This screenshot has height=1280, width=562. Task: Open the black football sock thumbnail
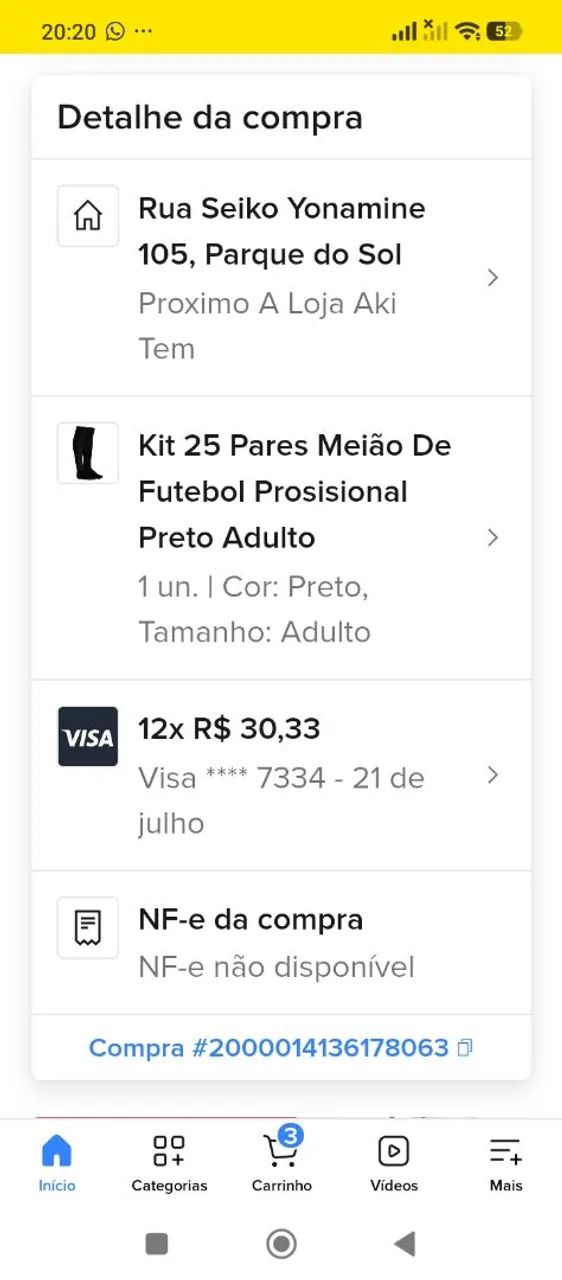[88, 453]
